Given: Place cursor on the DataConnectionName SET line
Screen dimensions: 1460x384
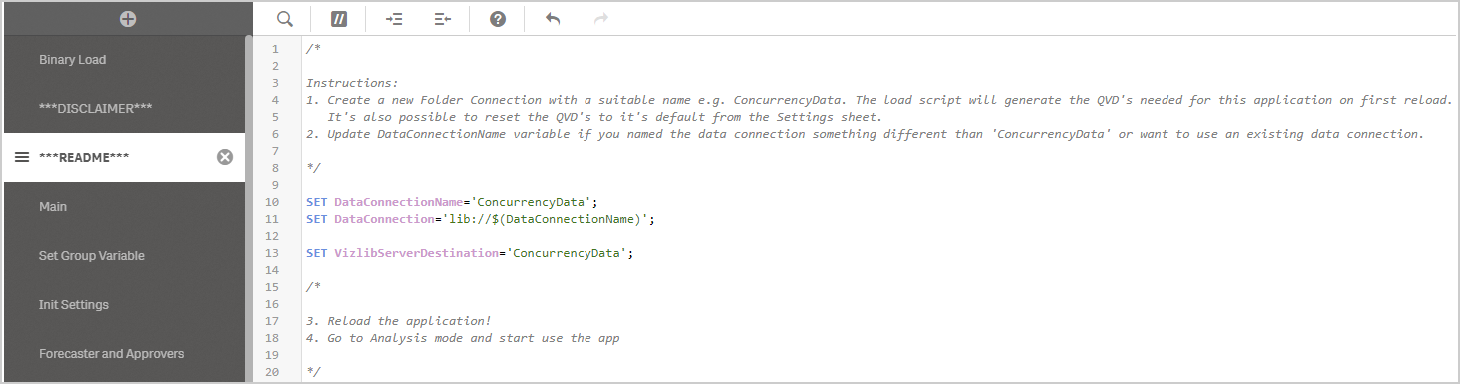Looking at the screenshot, I should 452,201.
